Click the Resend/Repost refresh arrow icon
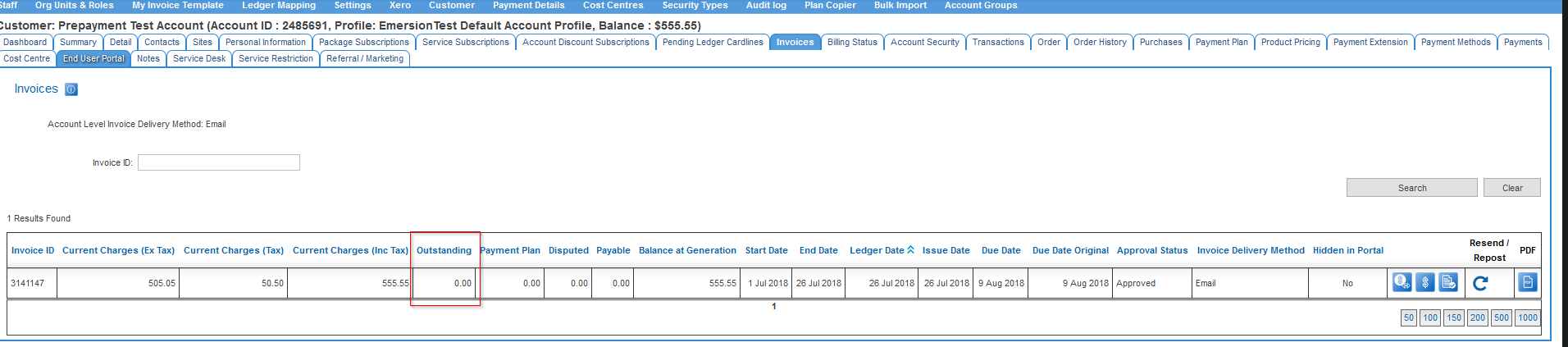Screen dimensions: 1568x347 click(x=1480, y=283)
